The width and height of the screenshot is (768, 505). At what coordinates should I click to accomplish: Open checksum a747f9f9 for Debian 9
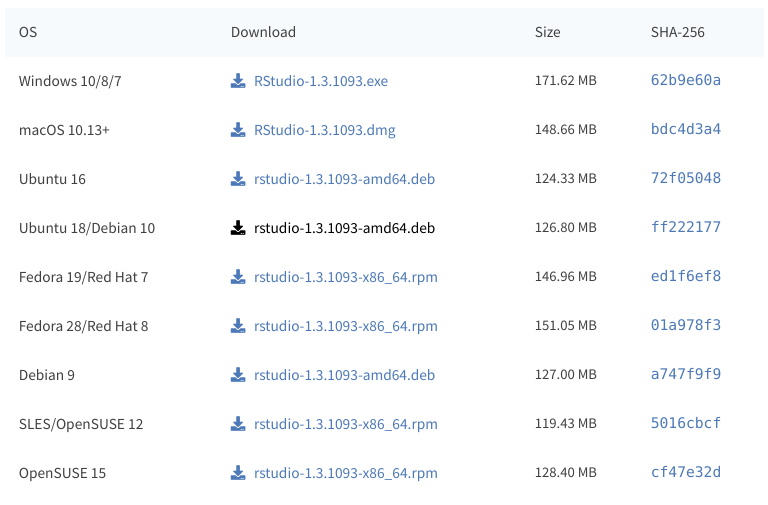click(685, 374)
